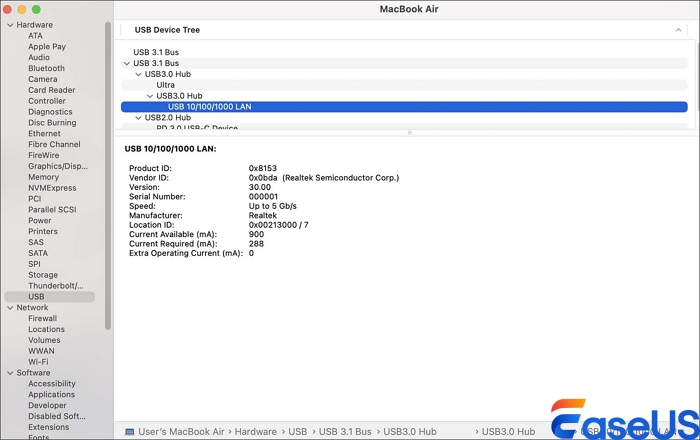Click USB 3.1 Bus in path bar
This screenshot has width=700, height=440.
345,432
